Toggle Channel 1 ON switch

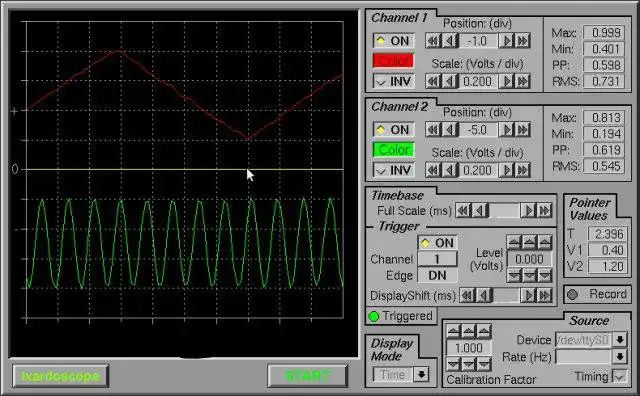pos(393,41)
